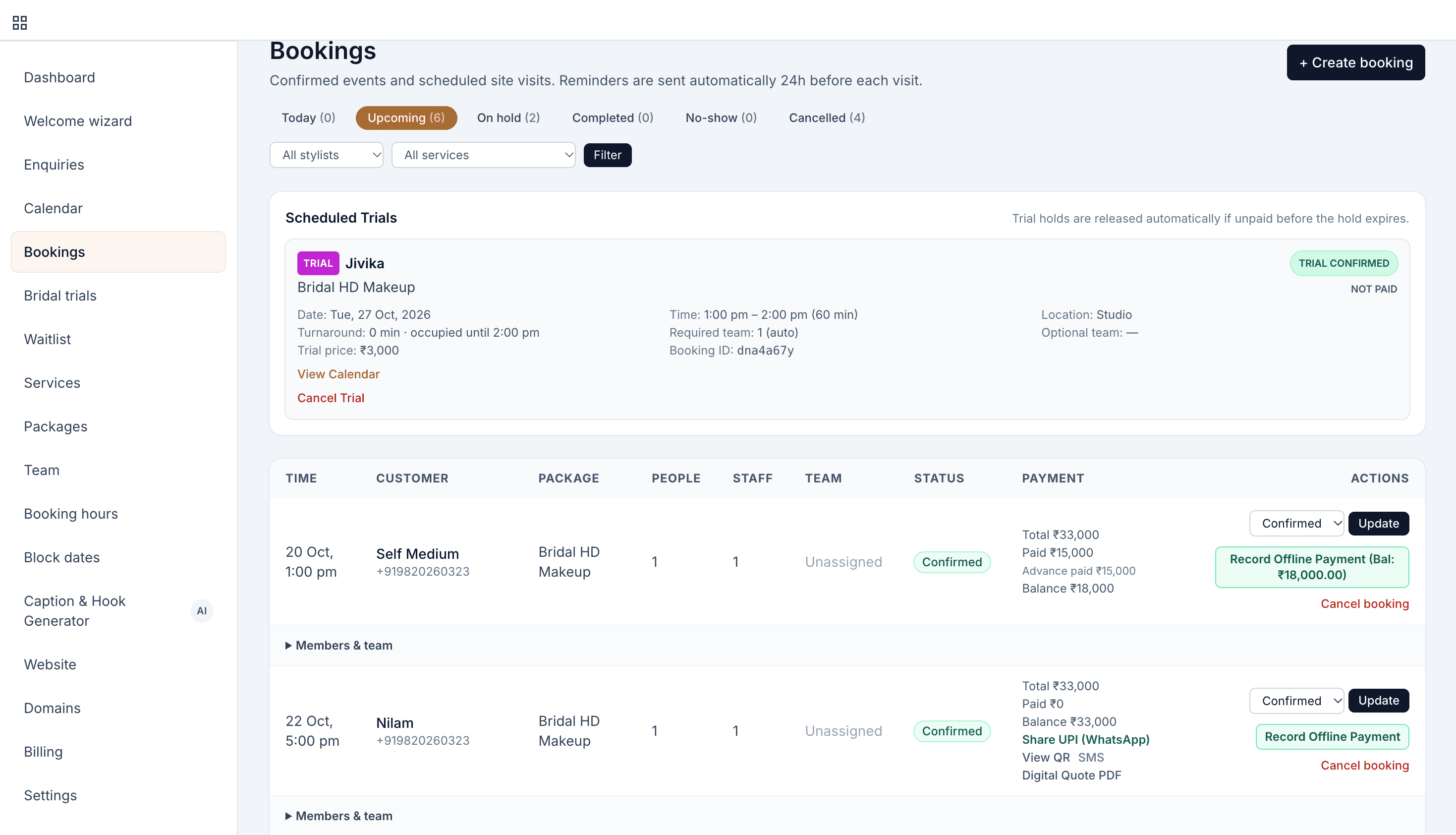Apply filters with the Filter button
1456x835 pixels.
point(608,155)
